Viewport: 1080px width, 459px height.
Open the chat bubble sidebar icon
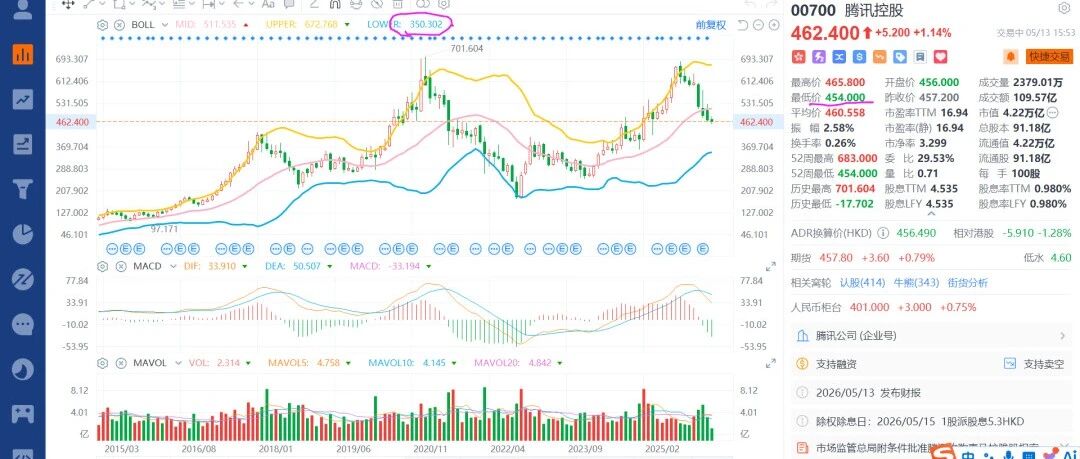coord(23,323)
